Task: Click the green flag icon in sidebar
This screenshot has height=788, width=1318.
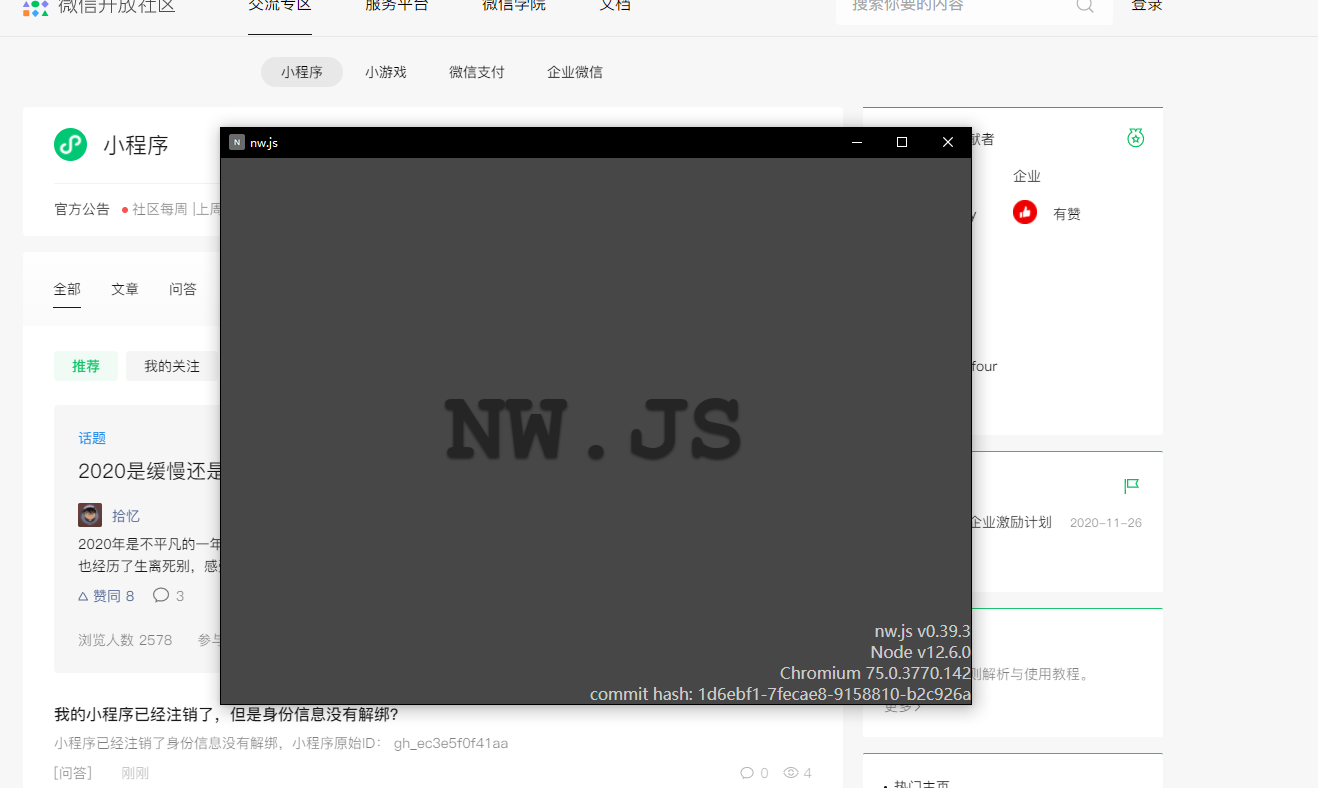Action: (1132, 486)
